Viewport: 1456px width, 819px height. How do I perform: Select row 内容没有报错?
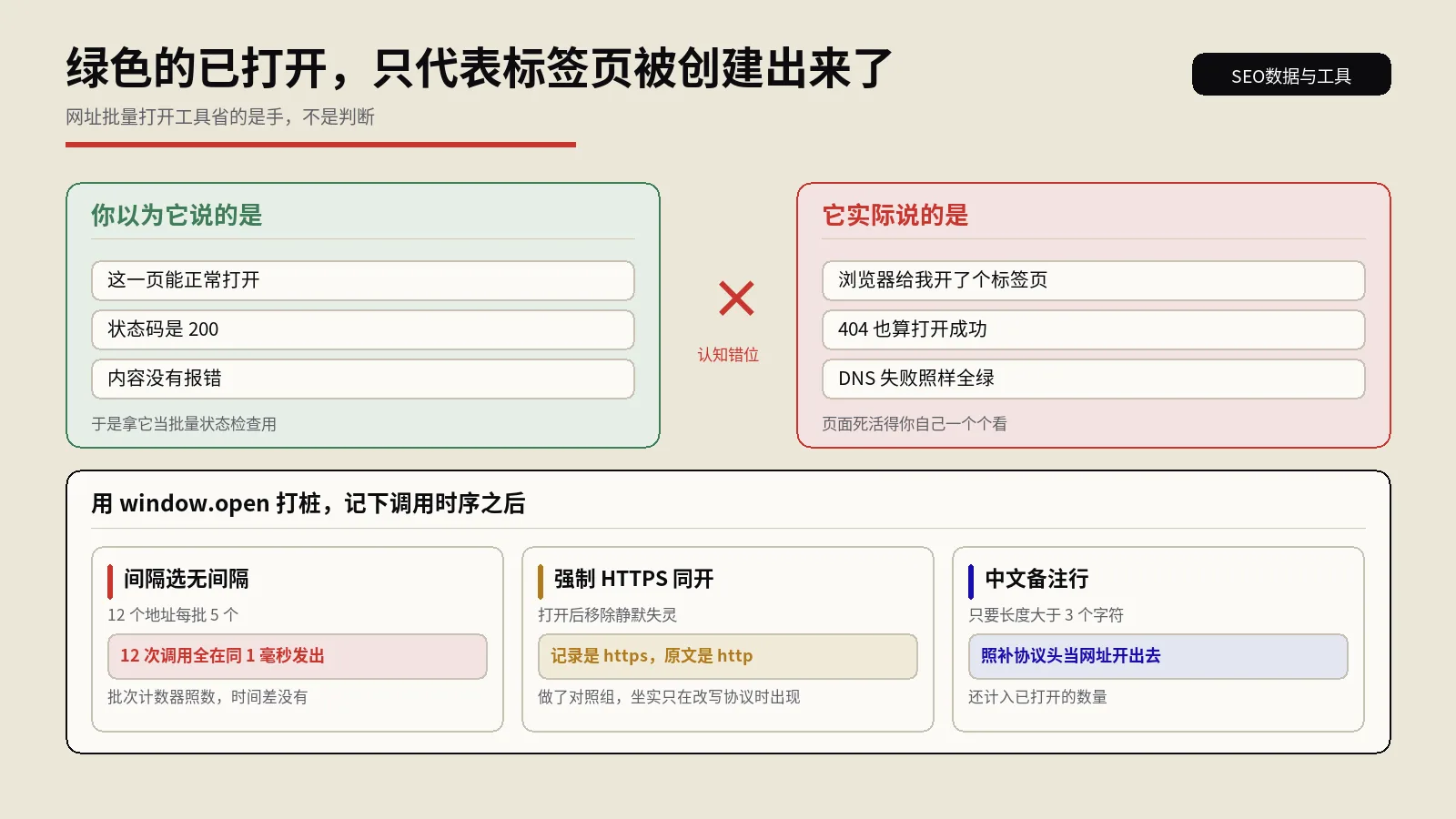363,379
